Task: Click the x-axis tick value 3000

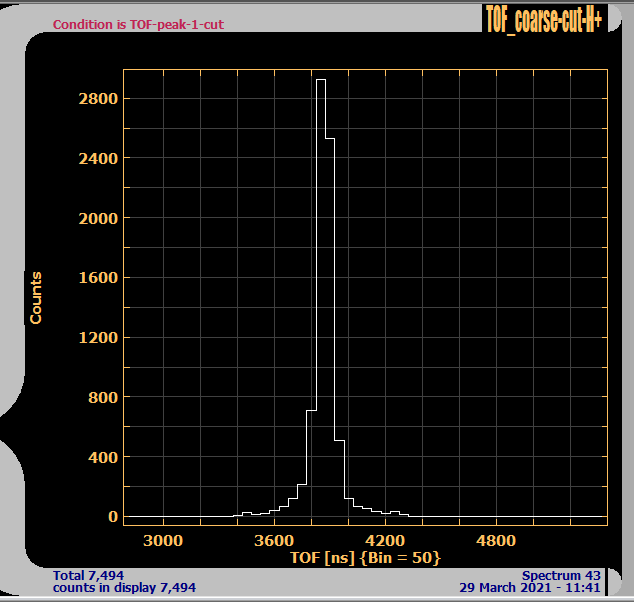Action: pyautogui.click(x=163, y=541)
